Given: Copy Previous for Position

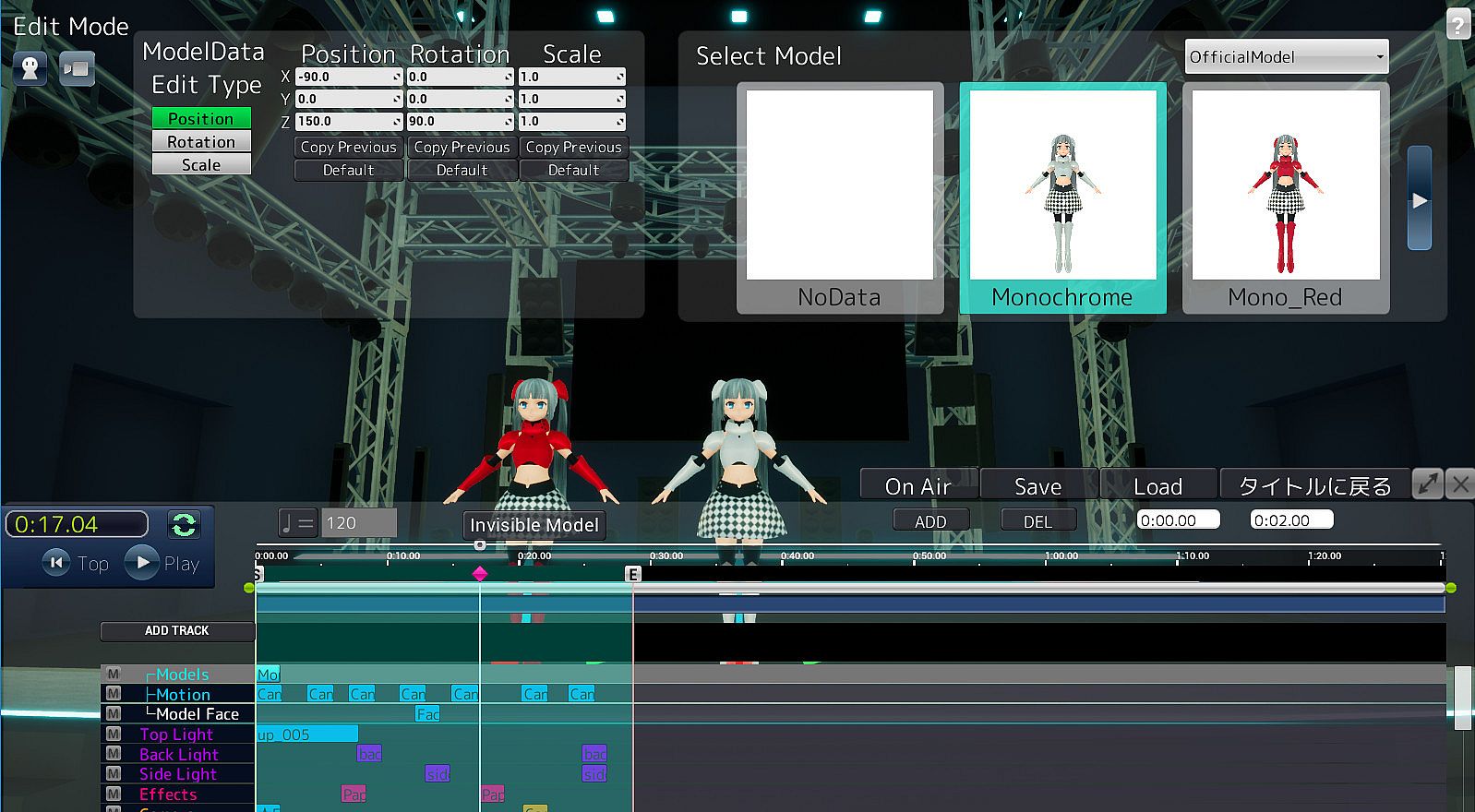Looking at the screenshot, I should click(x=349, y=147).
